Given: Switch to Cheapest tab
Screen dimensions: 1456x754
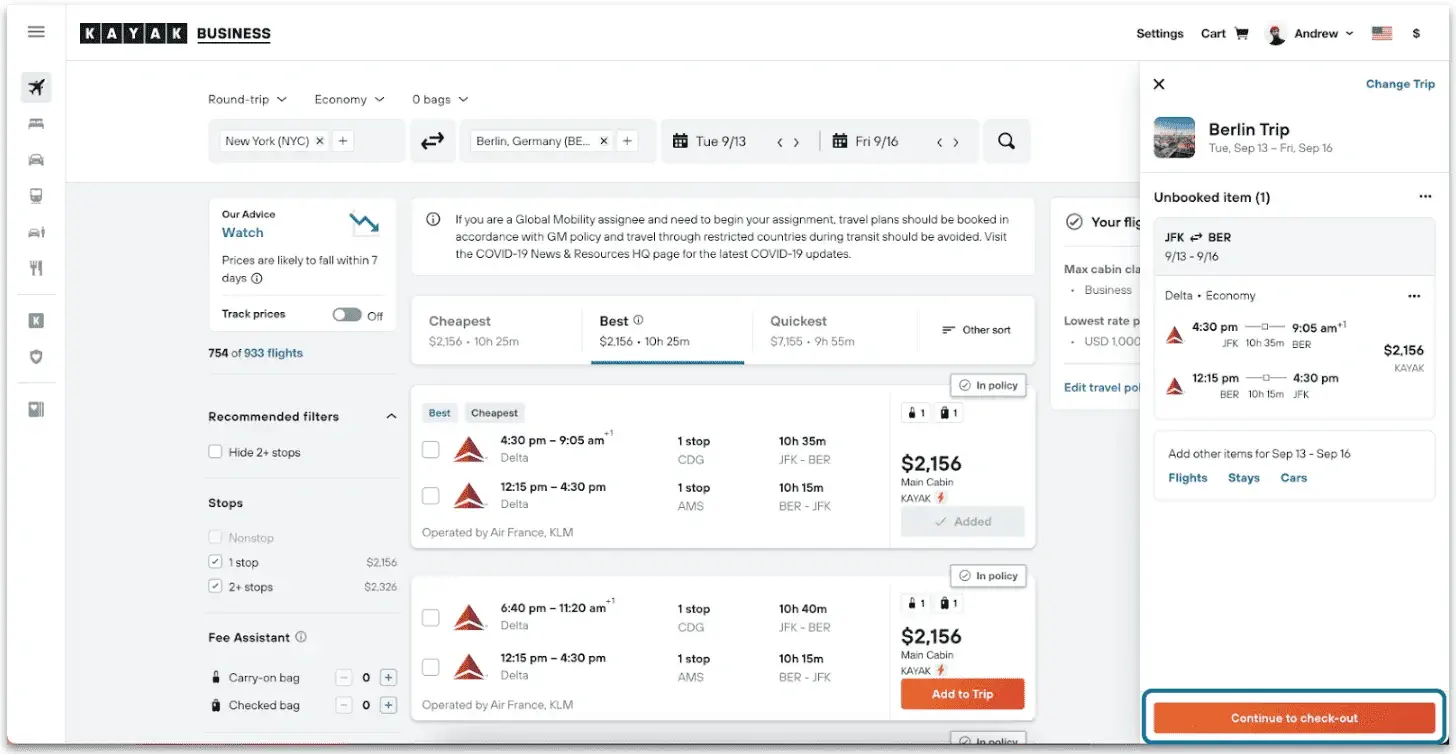Looking at the screenshot, I should (496, 331).
